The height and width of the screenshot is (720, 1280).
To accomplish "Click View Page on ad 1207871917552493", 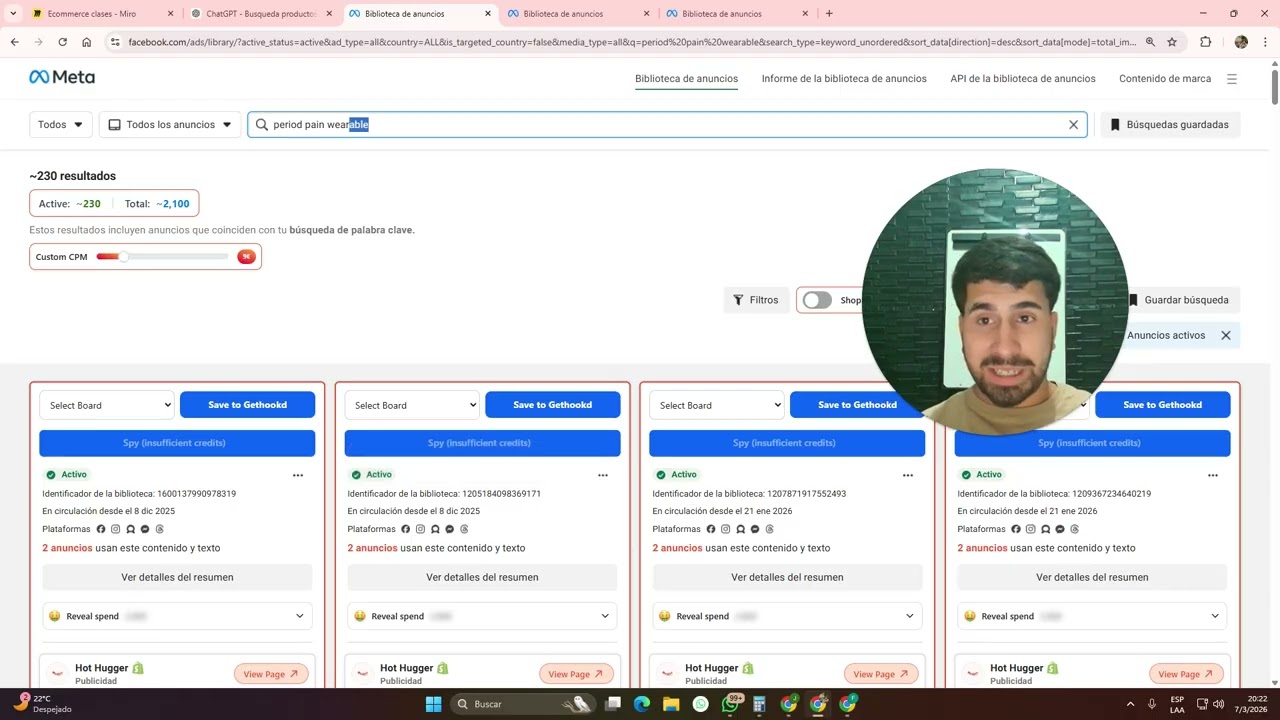I will click(x=881, y=674).
